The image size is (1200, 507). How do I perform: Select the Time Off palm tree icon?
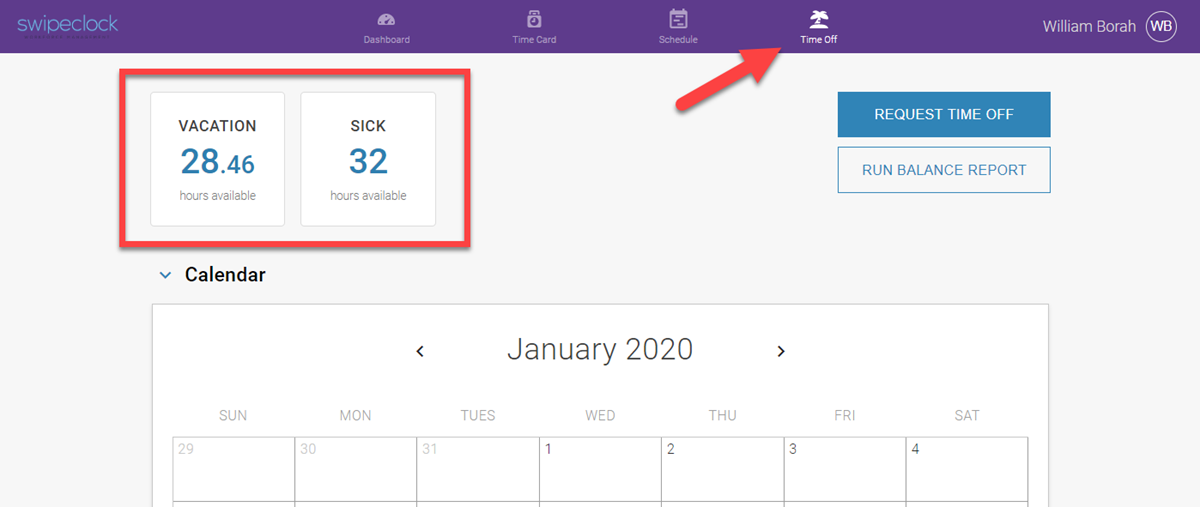click(x=818, y=19)
